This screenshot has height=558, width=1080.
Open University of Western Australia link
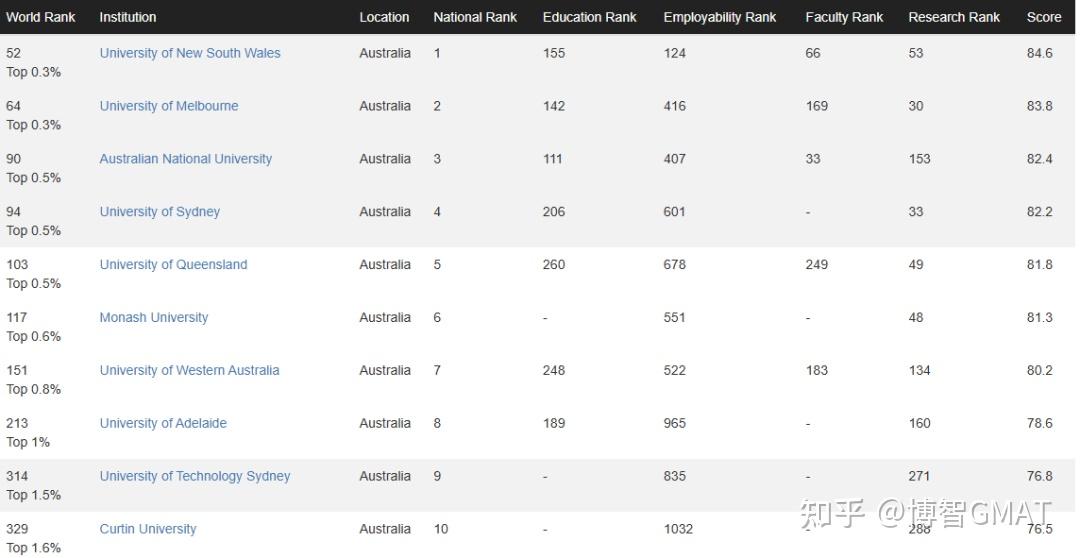pyautogui.click(x=189, y=371)
